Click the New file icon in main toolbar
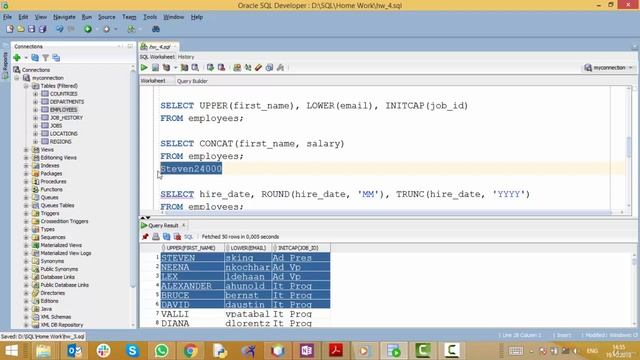The image size is (640, 360). pyautogui.click(x=10, y=29)
